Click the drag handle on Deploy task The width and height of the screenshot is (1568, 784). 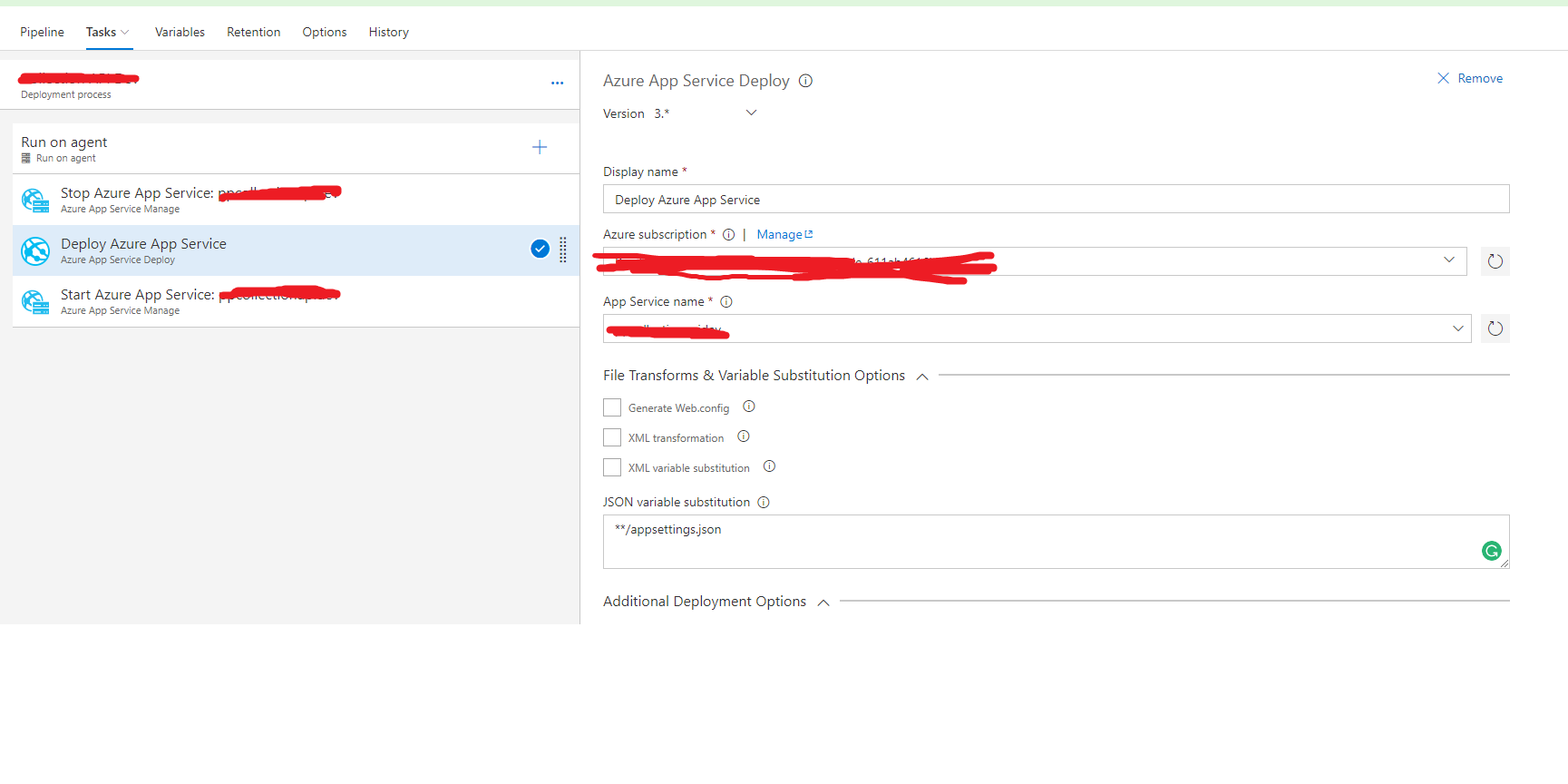click(563, 250)
